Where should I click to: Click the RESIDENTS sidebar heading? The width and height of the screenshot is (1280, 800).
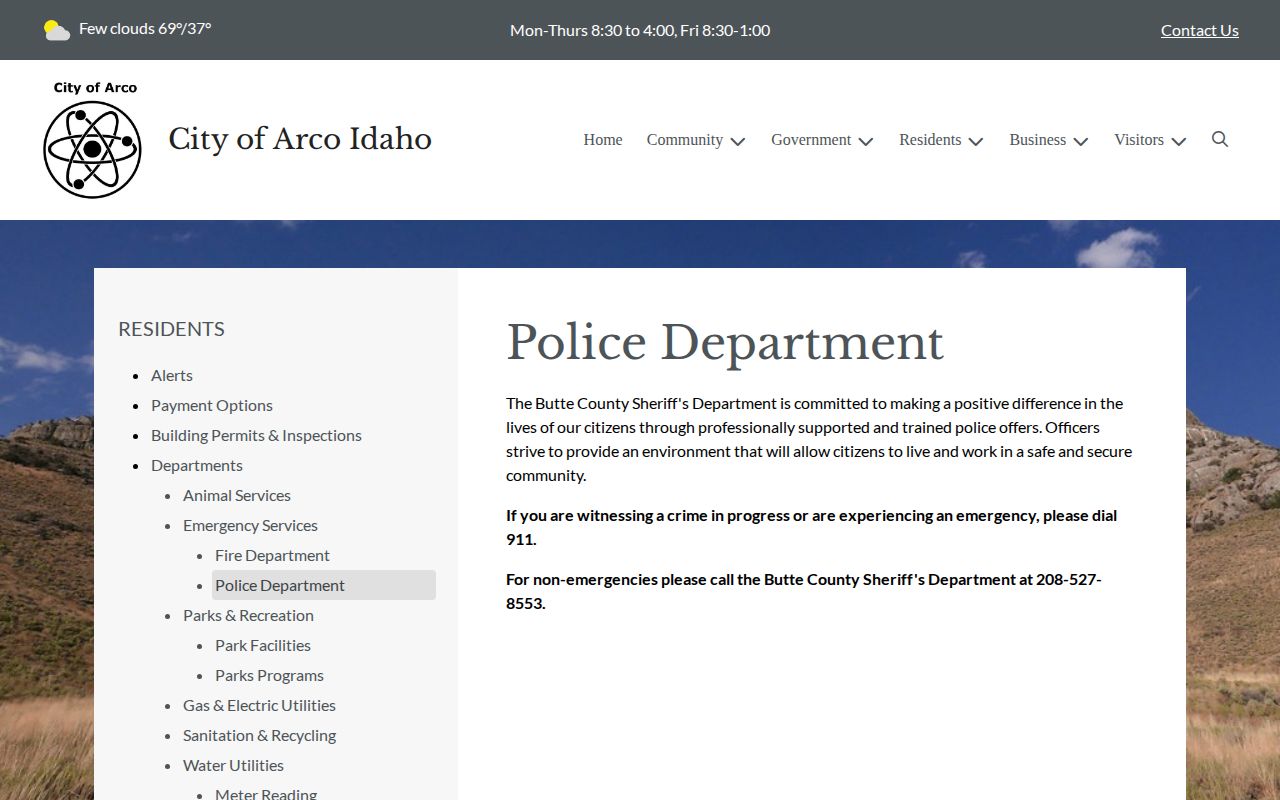[x=171, y=329]
